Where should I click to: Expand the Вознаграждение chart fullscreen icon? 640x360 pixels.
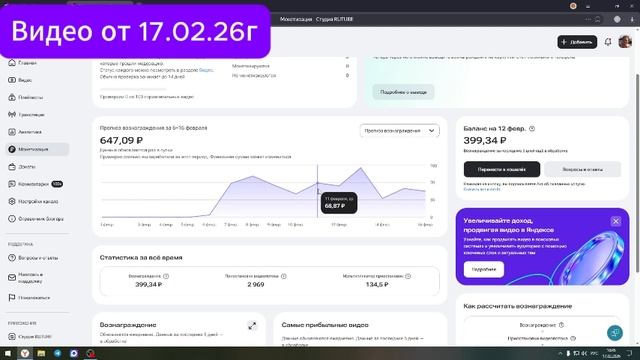pyautogui.click(x=252, y=326)
